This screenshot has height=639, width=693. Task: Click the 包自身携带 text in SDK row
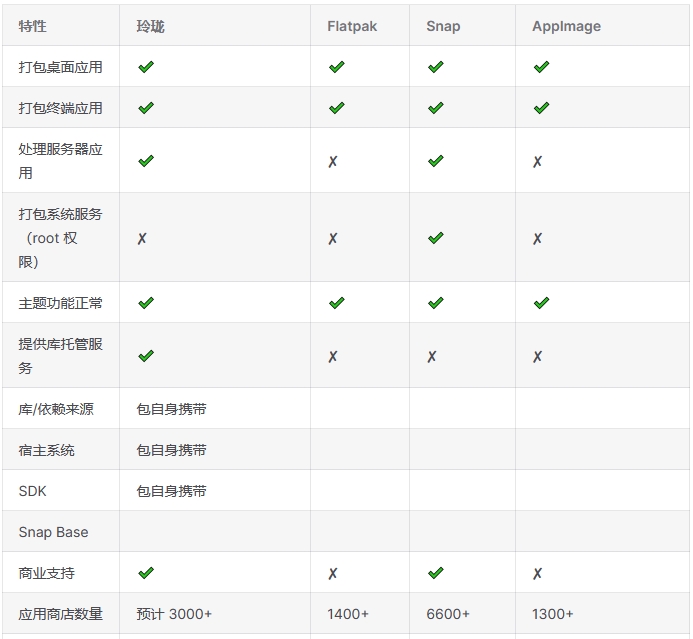[171, 492]
